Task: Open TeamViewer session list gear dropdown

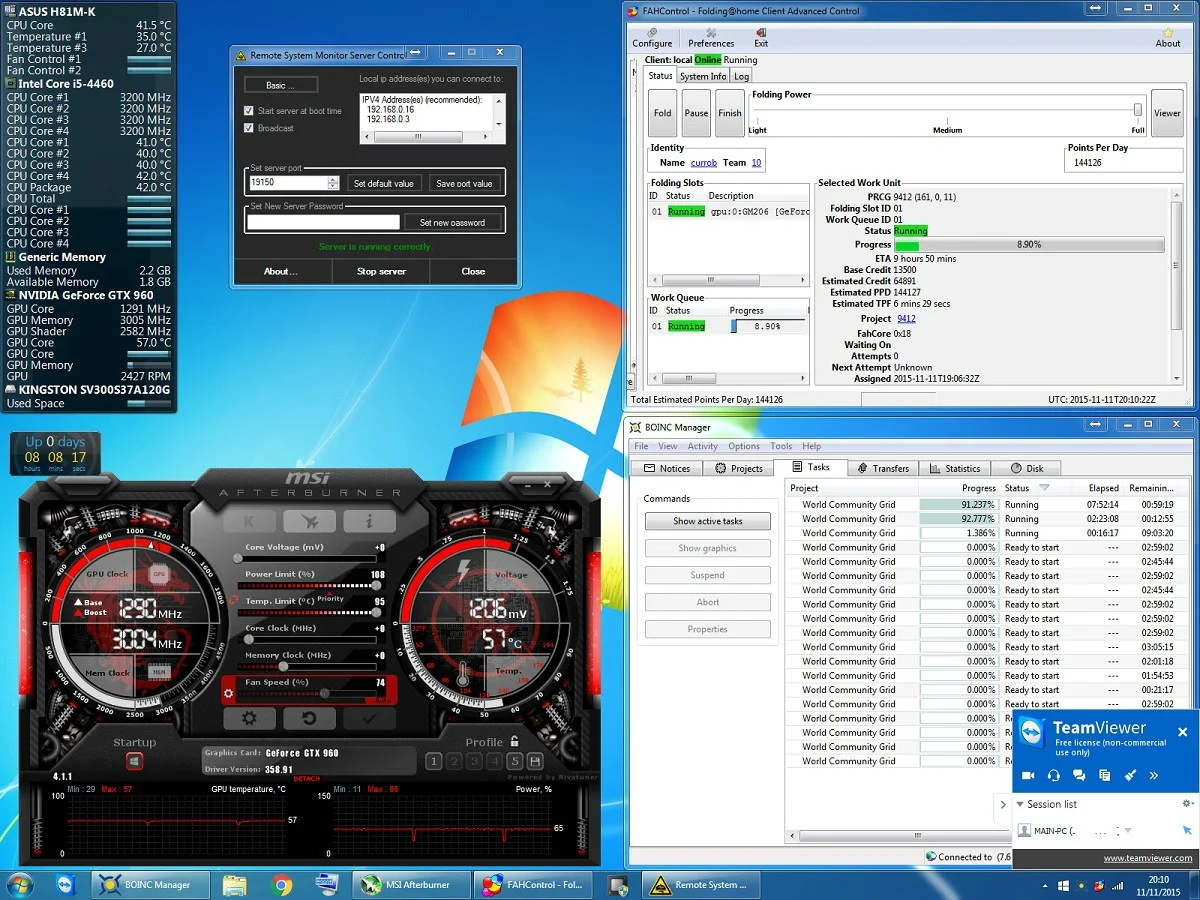Action: coord(1188,804)
